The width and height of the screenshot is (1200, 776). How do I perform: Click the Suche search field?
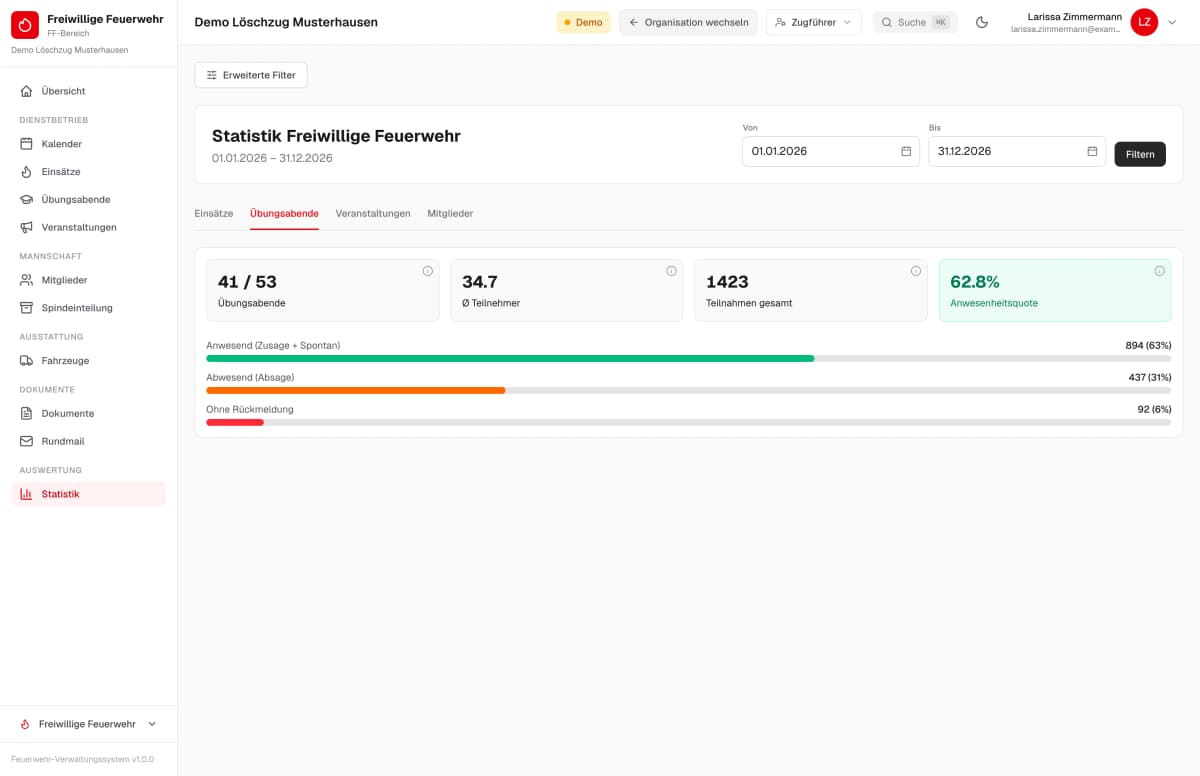(915, 22)
